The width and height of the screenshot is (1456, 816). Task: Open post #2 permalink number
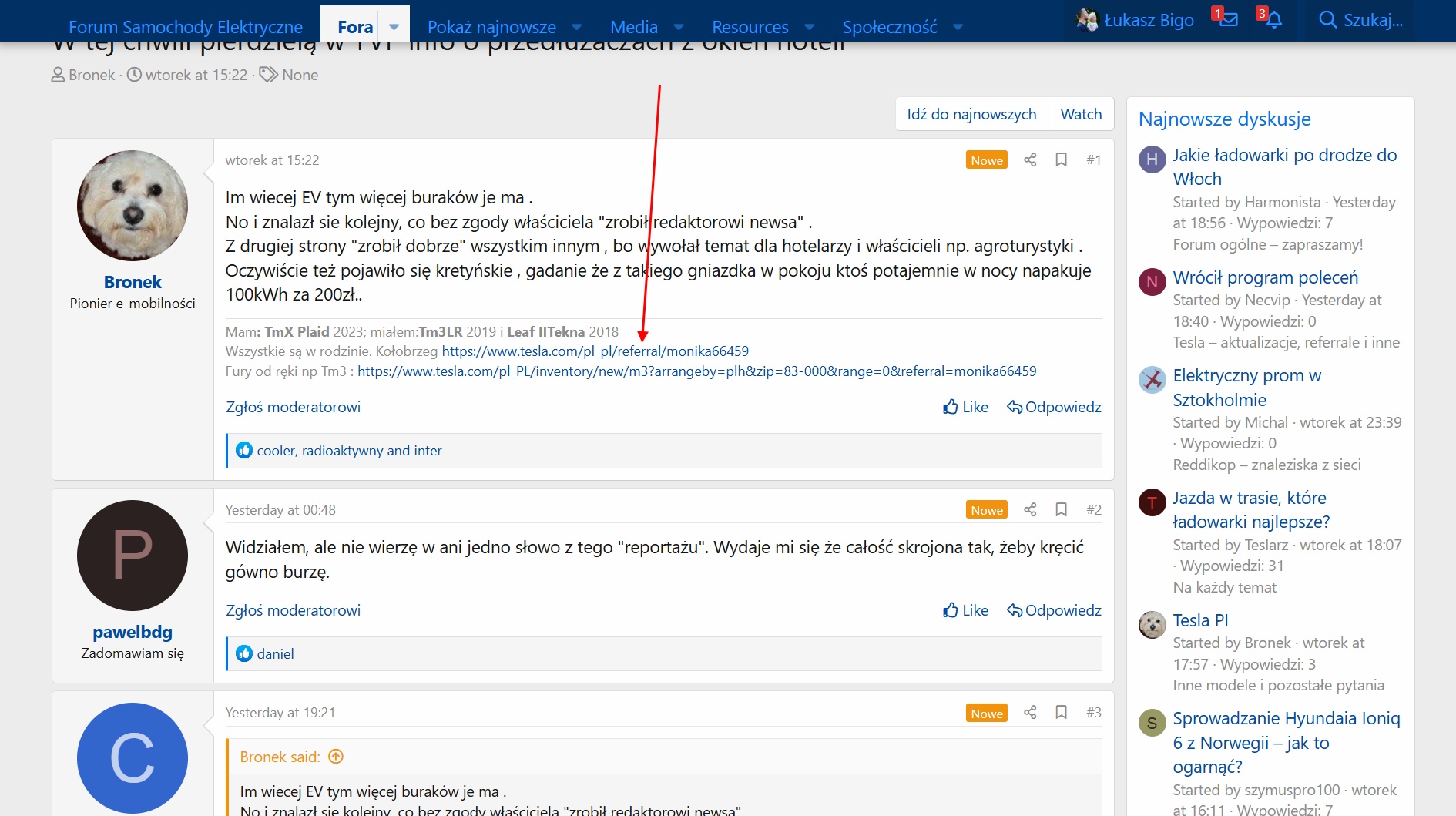[x=1093, y=509]
